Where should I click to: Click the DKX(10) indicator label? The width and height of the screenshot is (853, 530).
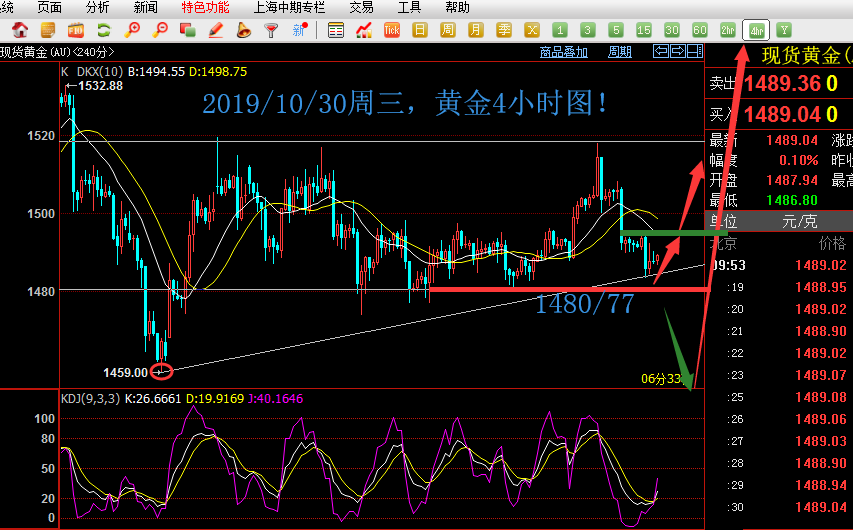(100, 72)
